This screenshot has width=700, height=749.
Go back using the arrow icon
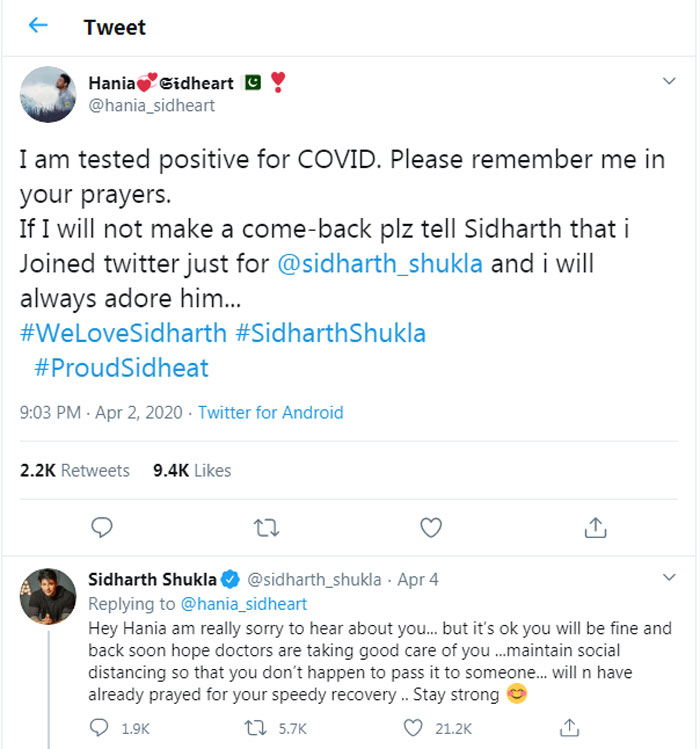39,25
